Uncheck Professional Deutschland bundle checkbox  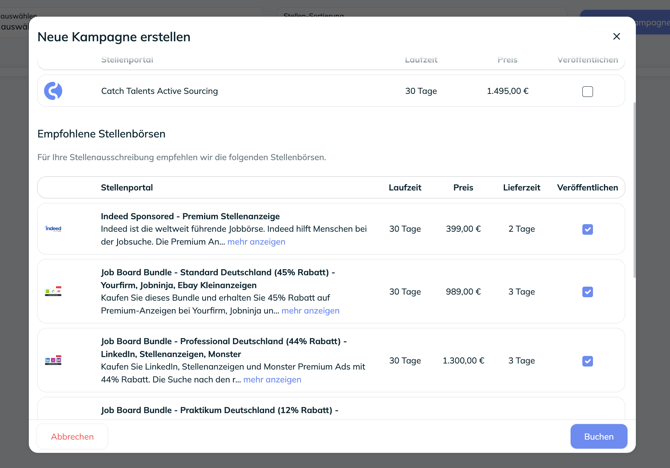tap(588, 361)
